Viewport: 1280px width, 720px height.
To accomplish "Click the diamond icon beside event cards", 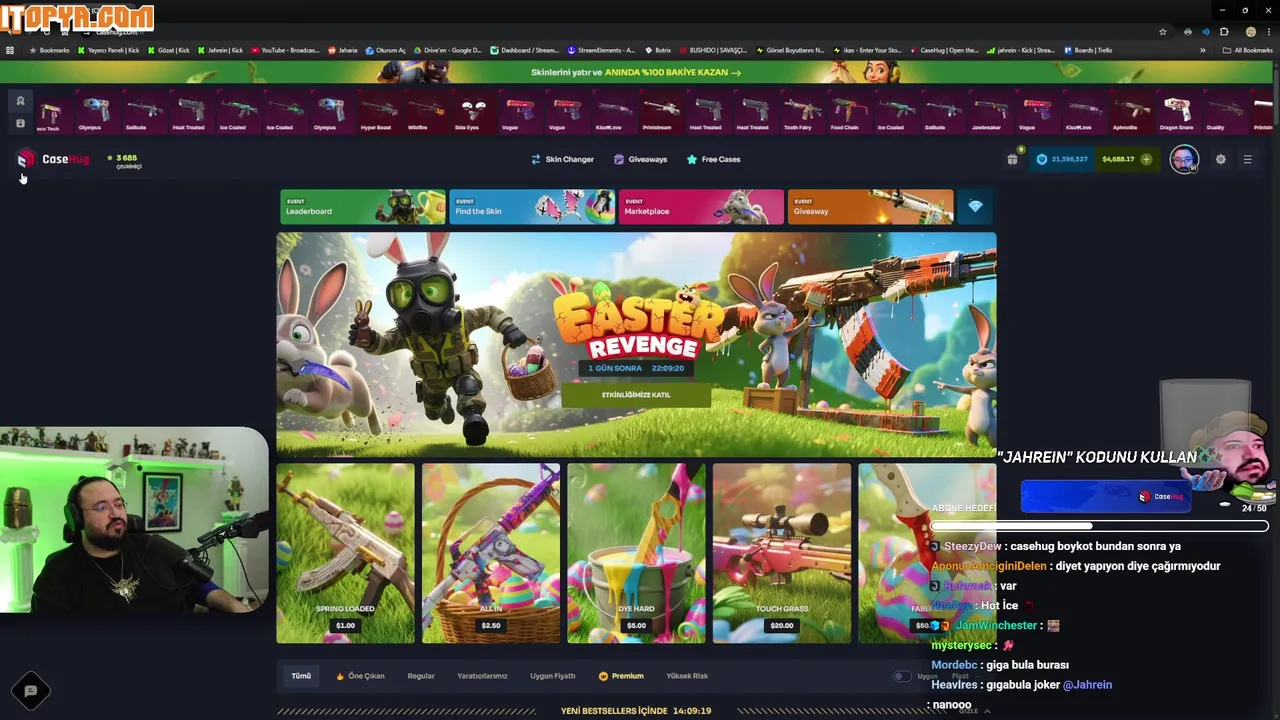I will click(975, 207).
